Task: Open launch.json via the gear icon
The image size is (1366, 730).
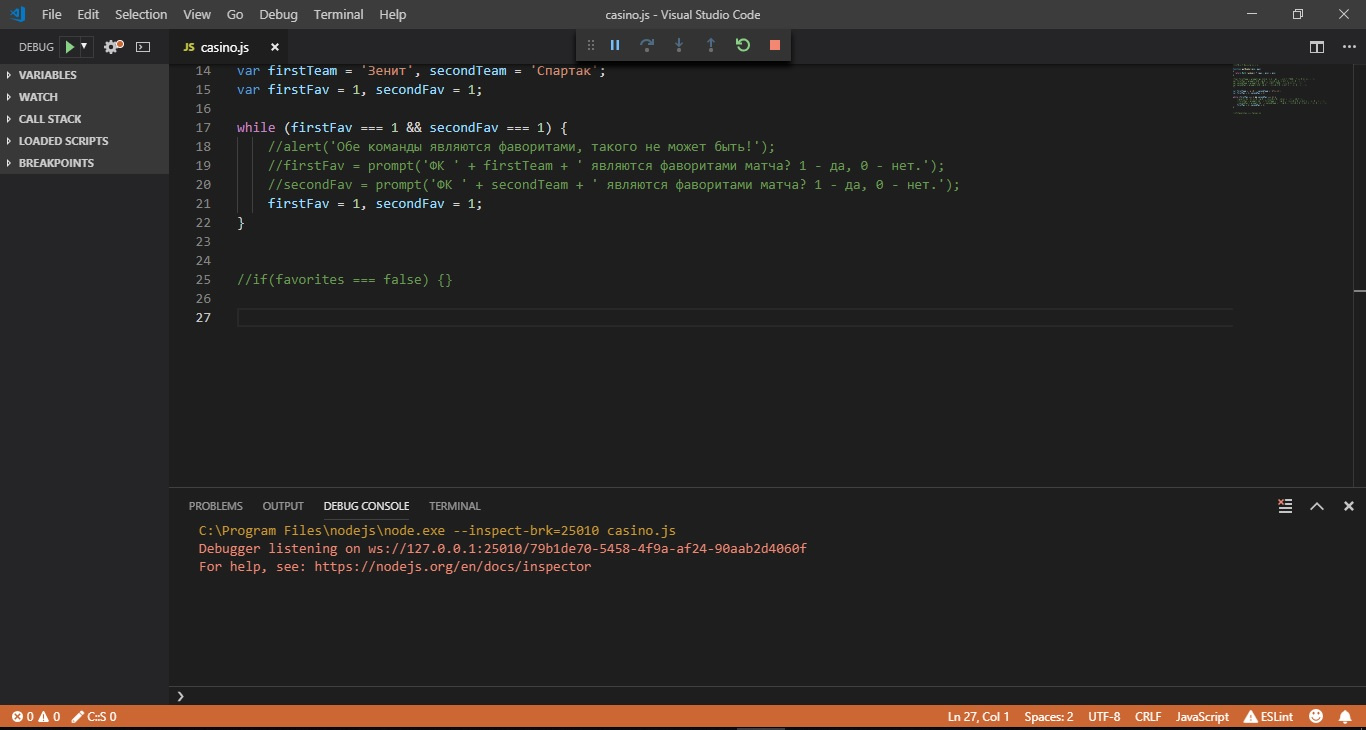Action: click(113, 46)
